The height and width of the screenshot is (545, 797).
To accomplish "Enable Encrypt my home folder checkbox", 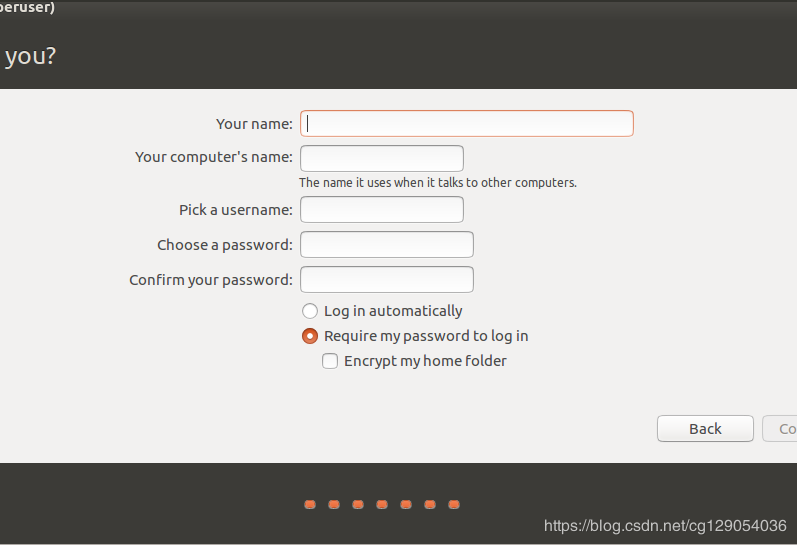I will (330, 361).
